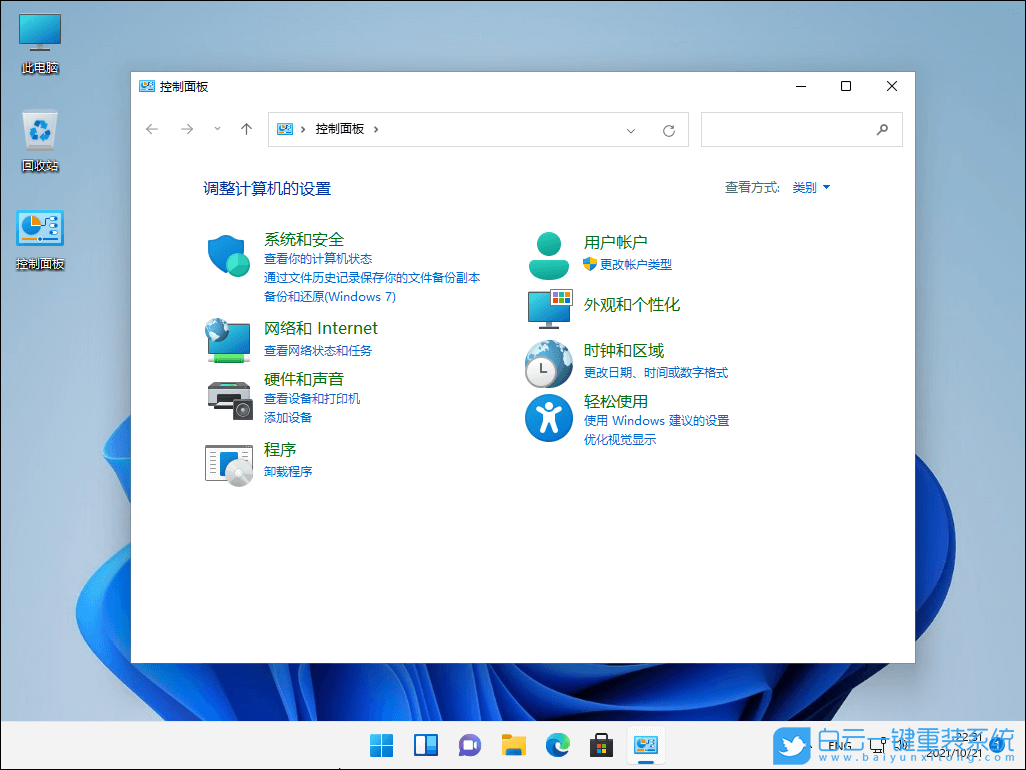Expand the address bar history dropdown
1026x770 pixels.
(x=630, y=129)
